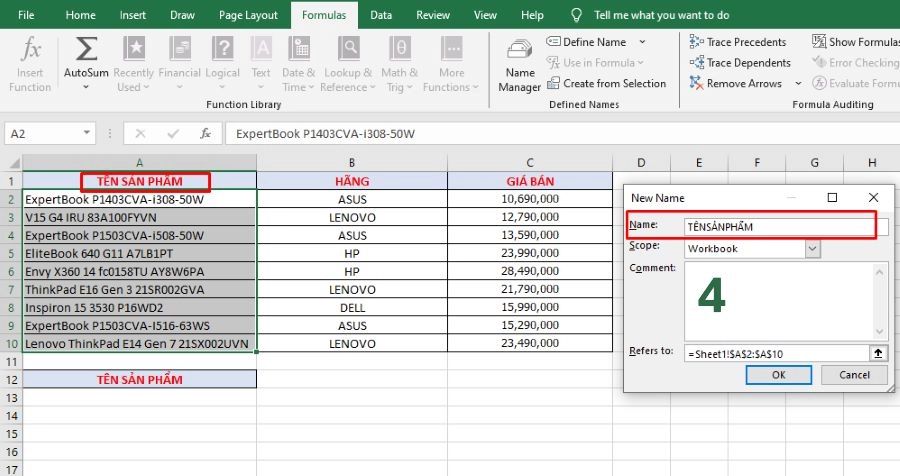This screenshot has height=476, width=900.
Task: Click Trace Dependents
Action: point(740,63)
